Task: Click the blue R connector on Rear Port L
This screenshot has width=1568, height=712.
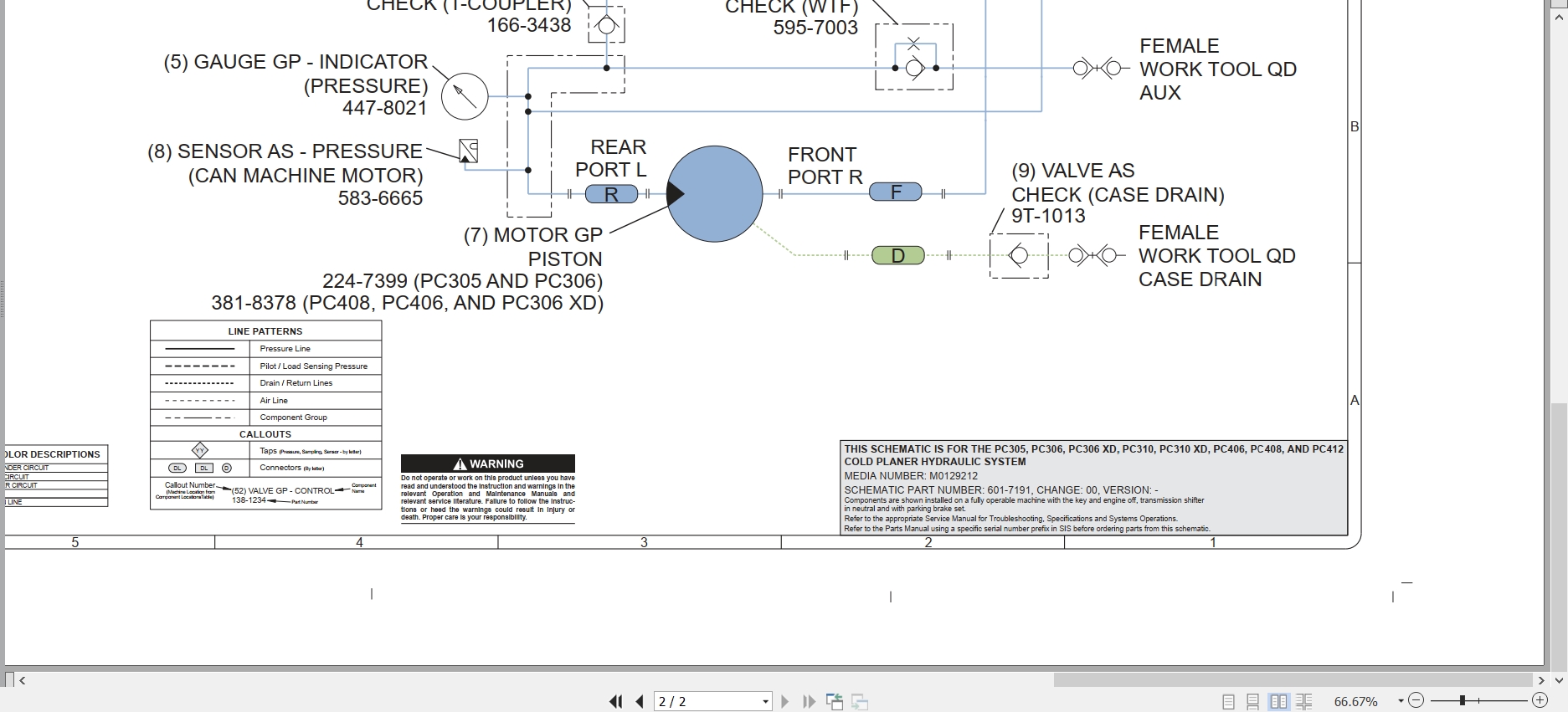Action: 611,194
